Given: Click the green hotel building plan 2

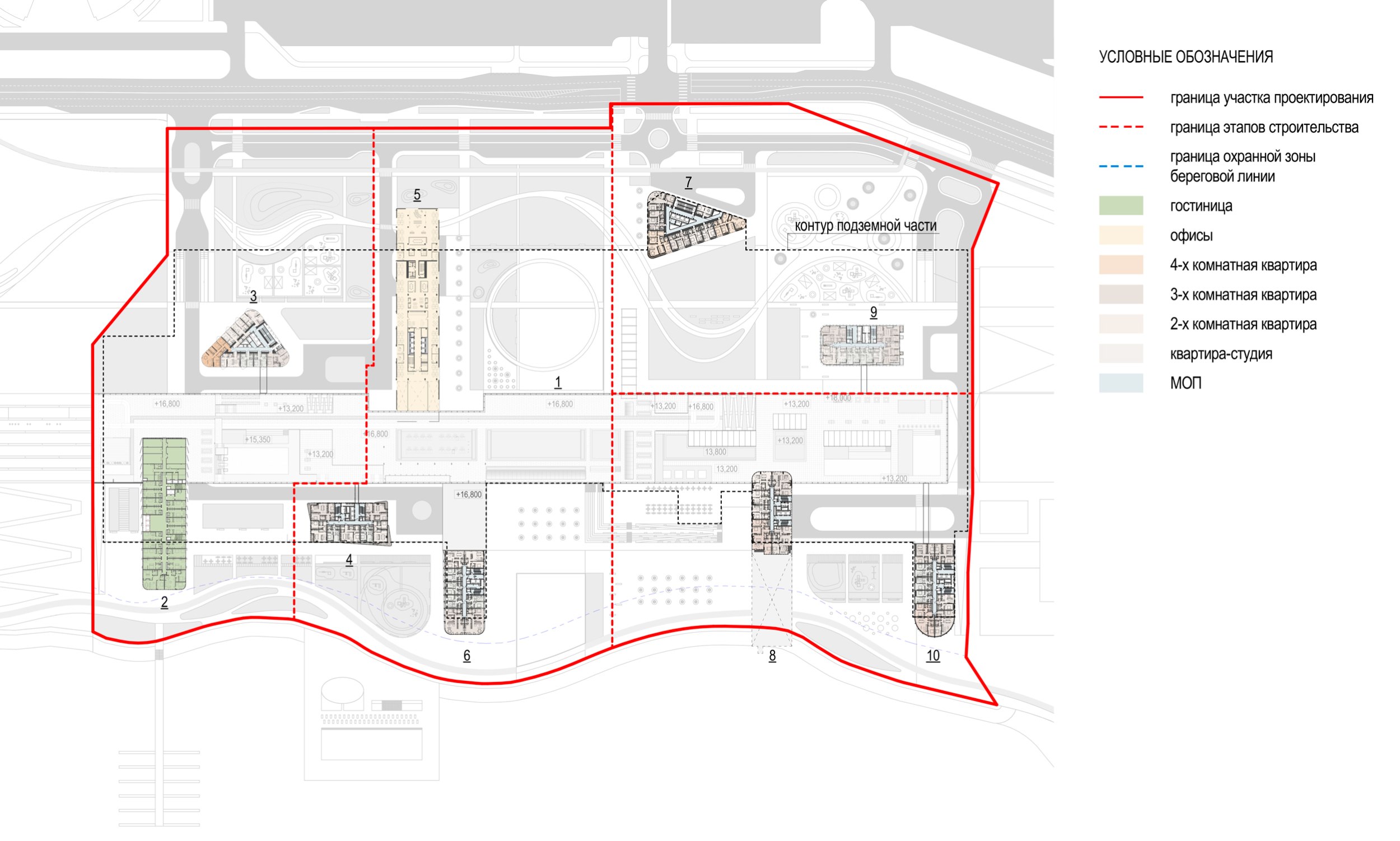Looking at the screenshot, I should tap(164, 513).
